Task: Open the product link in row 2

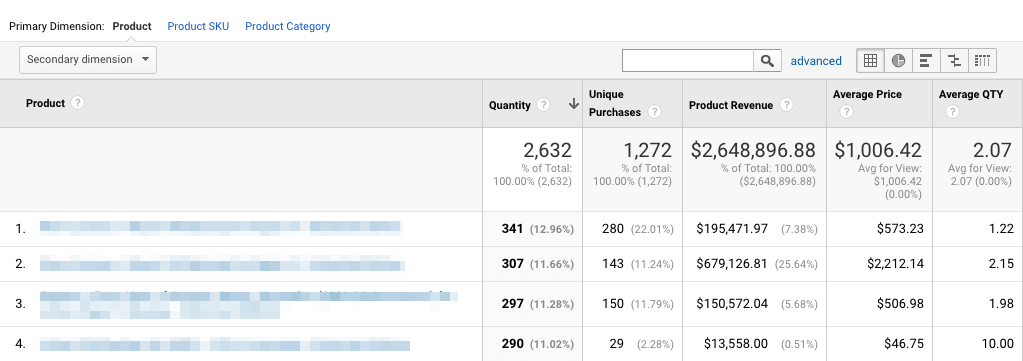Action: 222,264
